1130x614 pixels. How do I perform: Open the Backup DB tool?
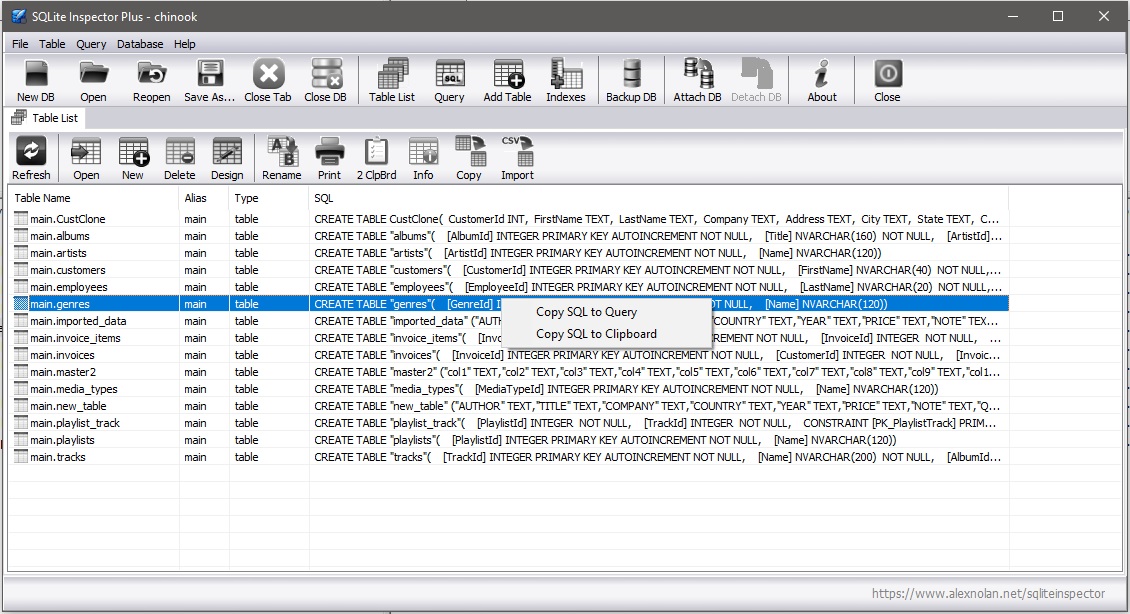point(631,80)
